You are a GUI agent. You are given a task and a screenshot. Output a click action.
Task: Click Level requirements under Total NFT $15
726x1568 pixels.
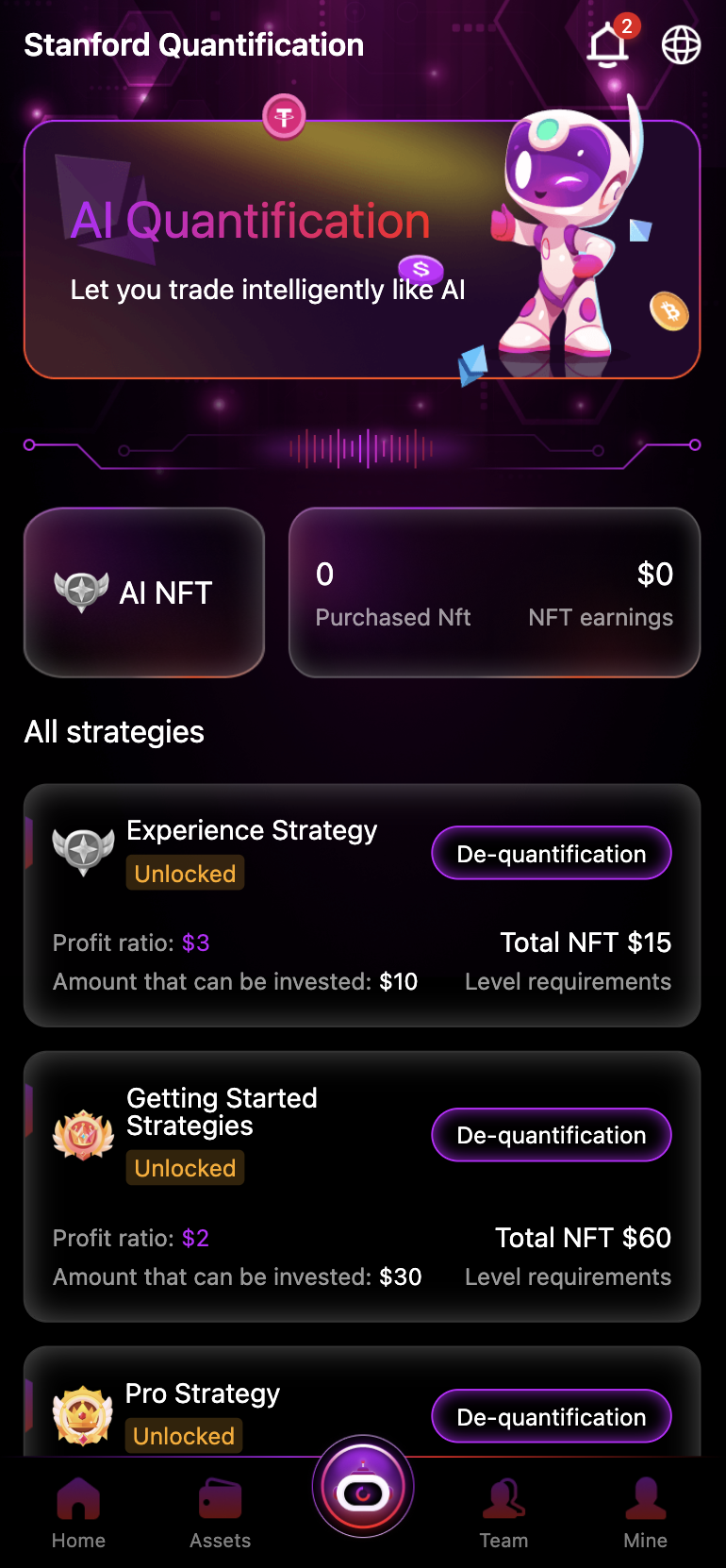tap(568, 982)
